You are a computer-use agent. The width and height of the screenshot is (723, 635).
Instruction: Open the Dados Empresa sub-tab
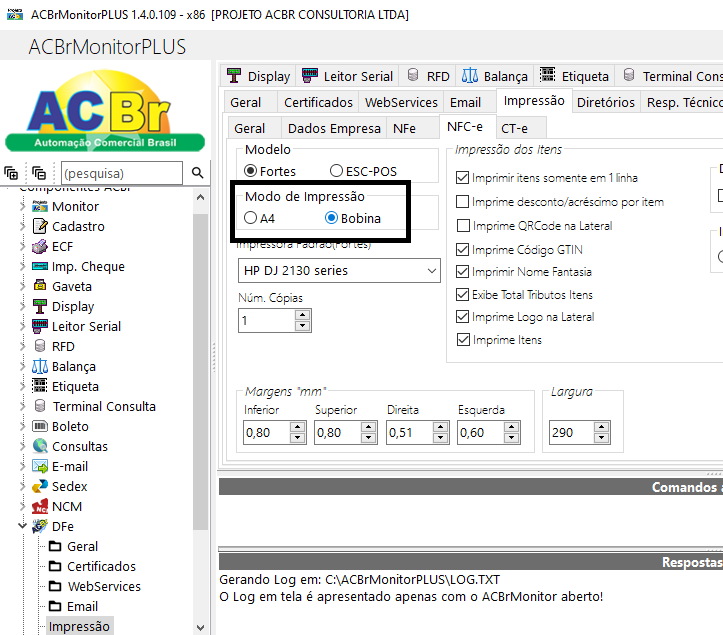point(334,128)
